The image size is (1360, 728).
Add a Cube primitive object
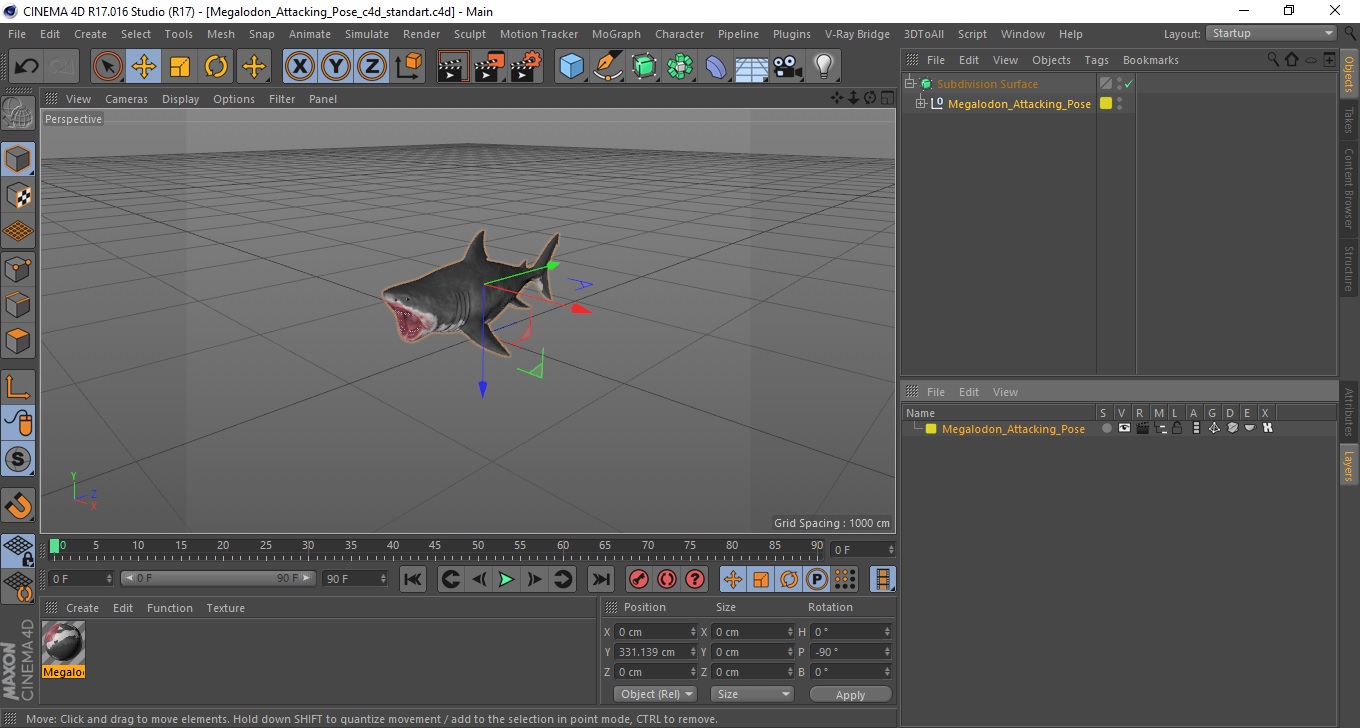coord(572,67)
